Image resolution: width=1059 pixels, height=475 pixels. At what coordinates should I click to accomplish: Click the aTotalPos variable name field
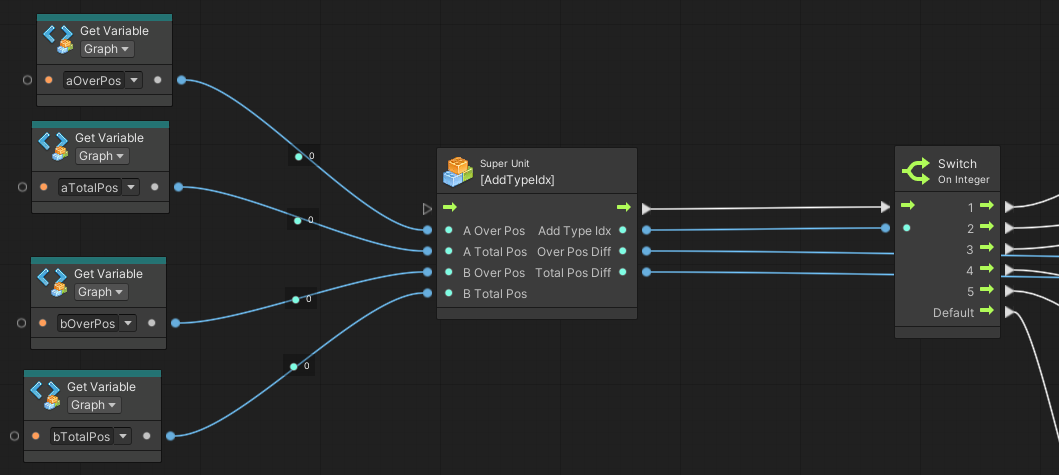pos(90,186)
